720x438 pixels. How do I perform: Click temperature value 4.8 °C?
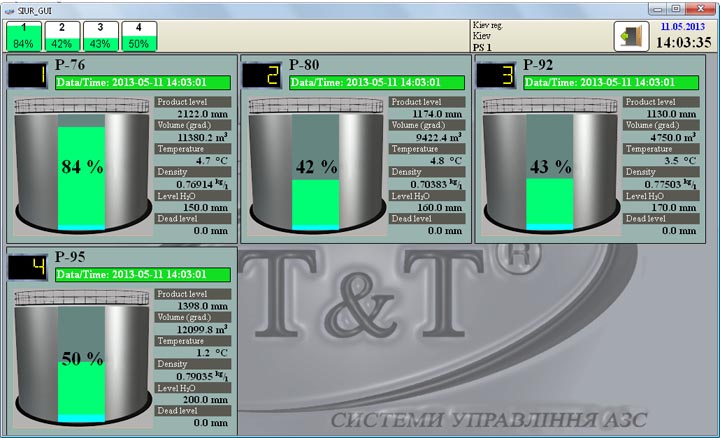coord(446,161)
